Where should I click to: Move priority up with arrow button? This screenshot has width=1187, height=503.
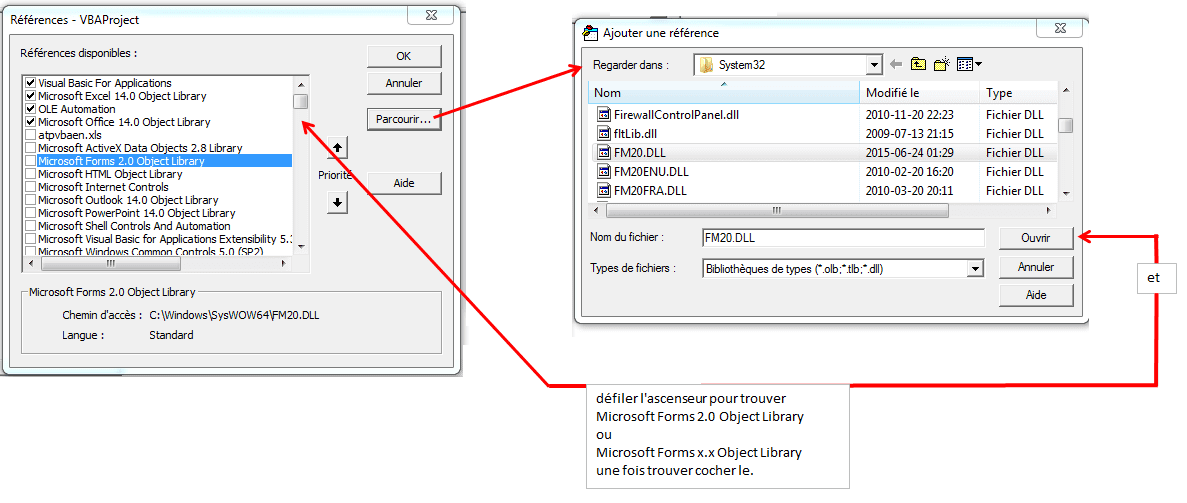(337, 147)
